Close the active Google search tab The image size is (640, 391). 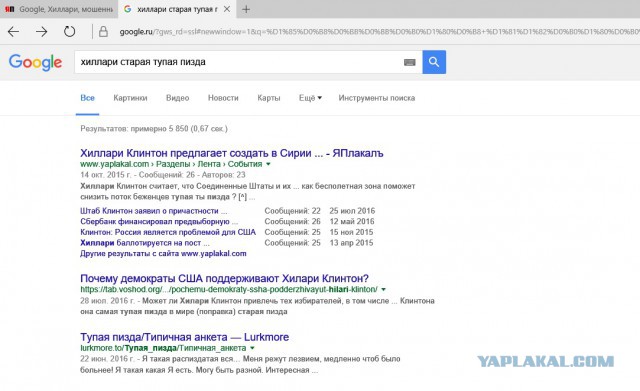[227, 9]
